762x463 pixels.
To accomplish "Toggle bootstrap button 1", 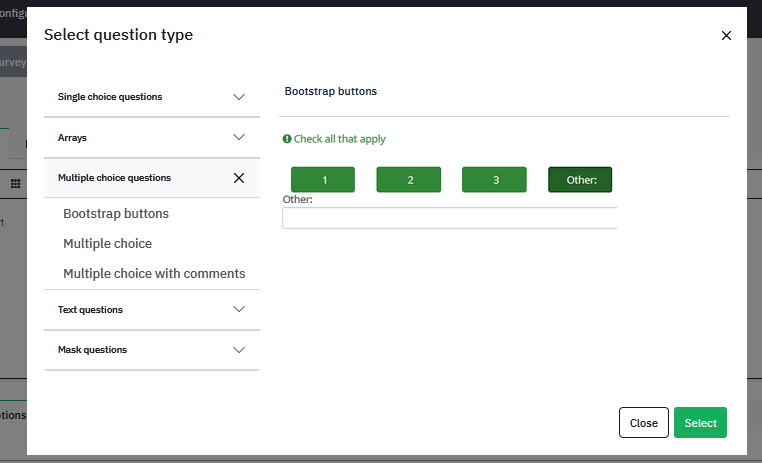I will tap(323, 180).
